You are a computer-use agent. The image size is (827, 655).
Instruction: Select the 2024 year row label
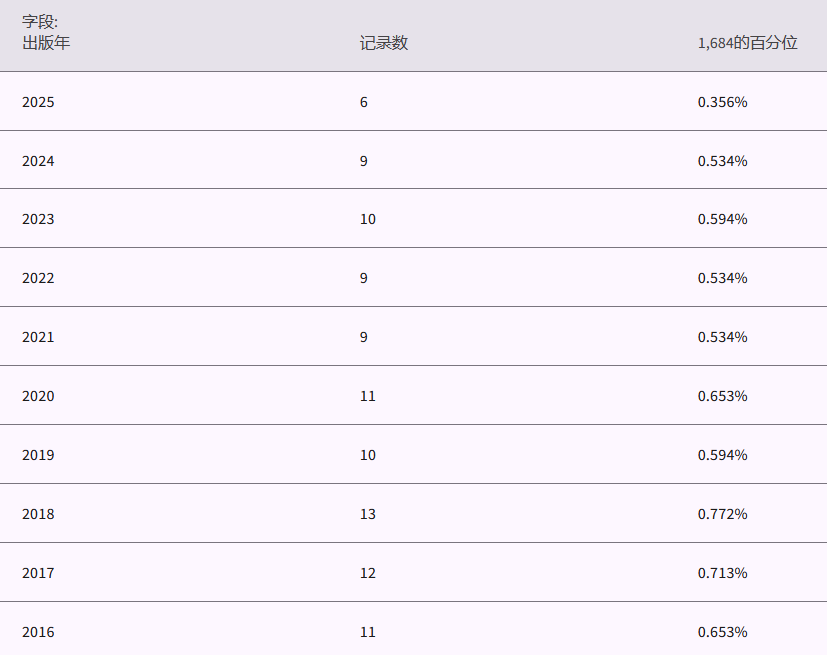point(38,161)
